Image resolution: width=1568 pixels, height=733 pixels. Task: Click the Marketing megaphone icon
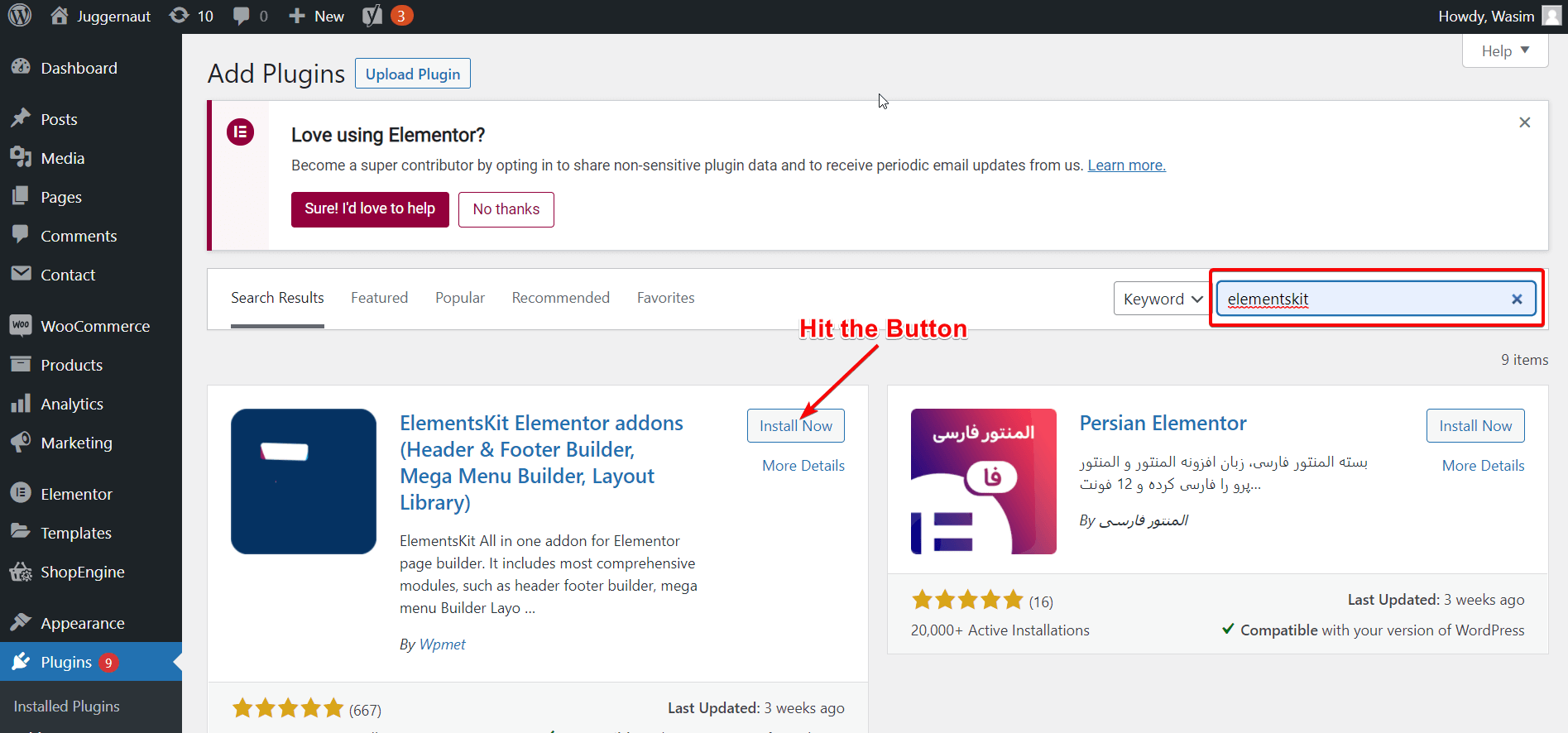click(x=21, y=443)
